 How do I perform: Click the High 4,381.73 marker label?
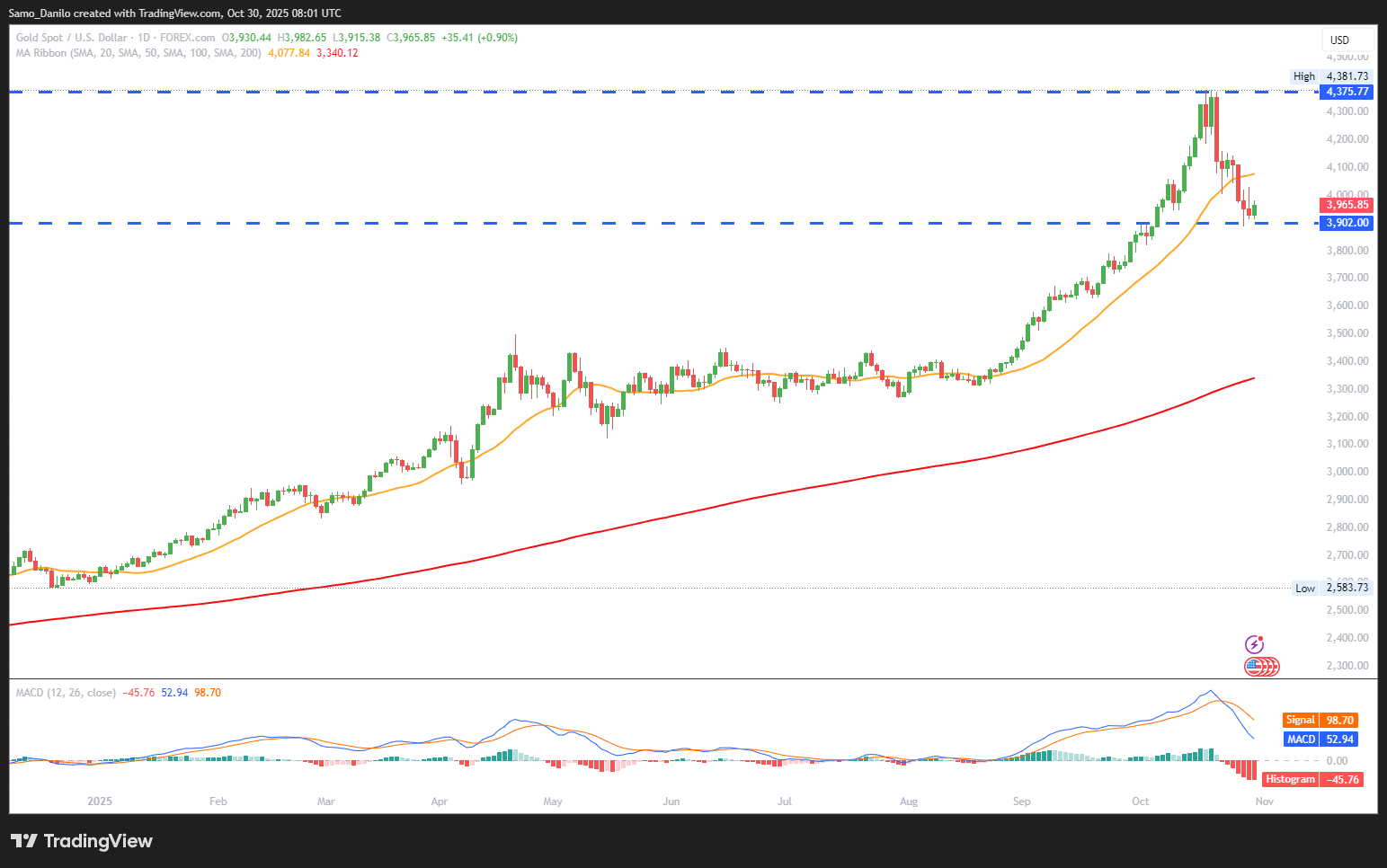1330,76
